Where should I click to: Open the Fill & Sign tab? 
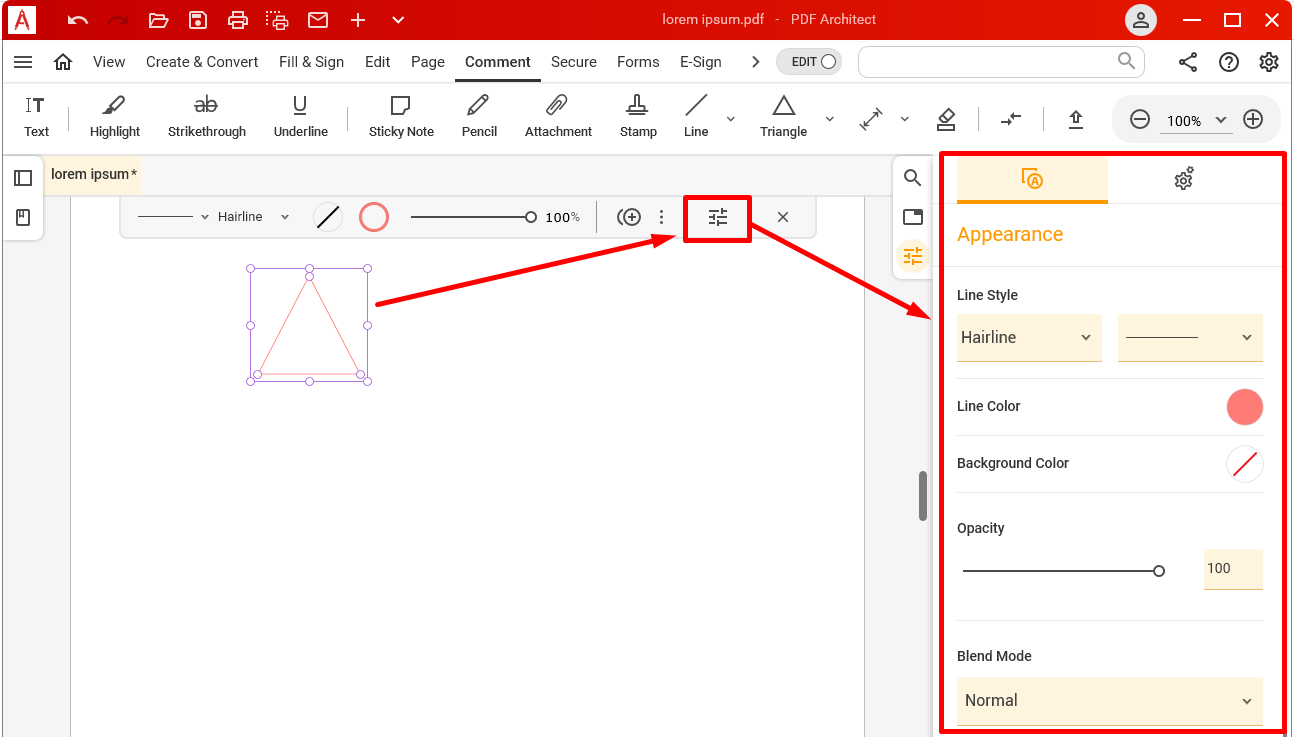click(311, 62)
